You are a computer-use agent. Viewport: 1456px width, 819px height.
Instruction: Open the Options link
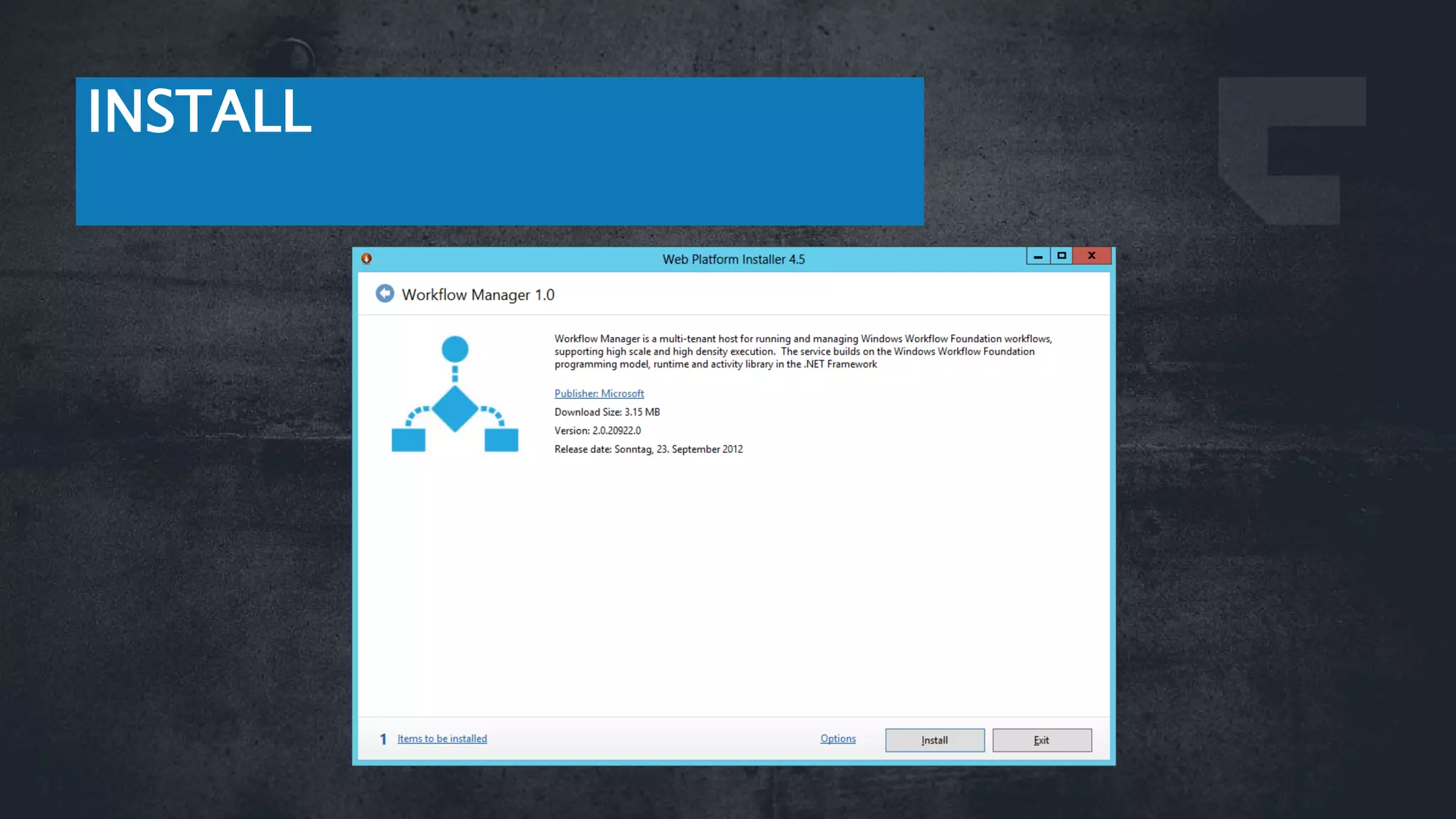tap(838, 739)
